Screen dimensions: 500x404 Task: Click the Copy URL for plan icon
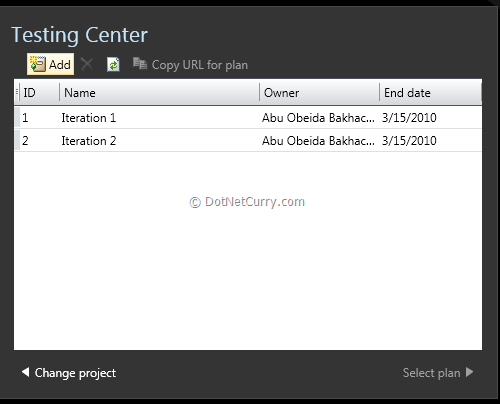(x=140, y=63)
